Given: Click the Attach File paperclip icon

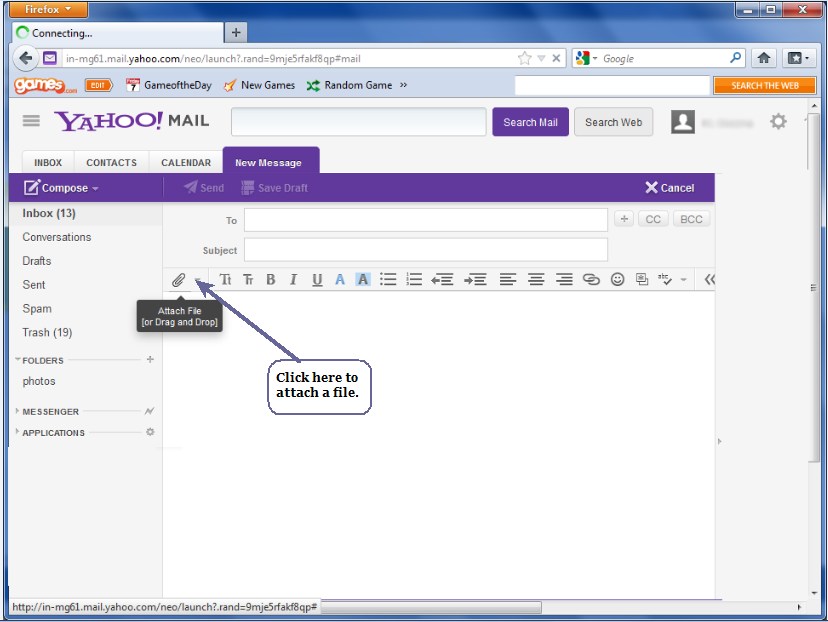Looking at the screenshot, I should click(x=180, y=279).
